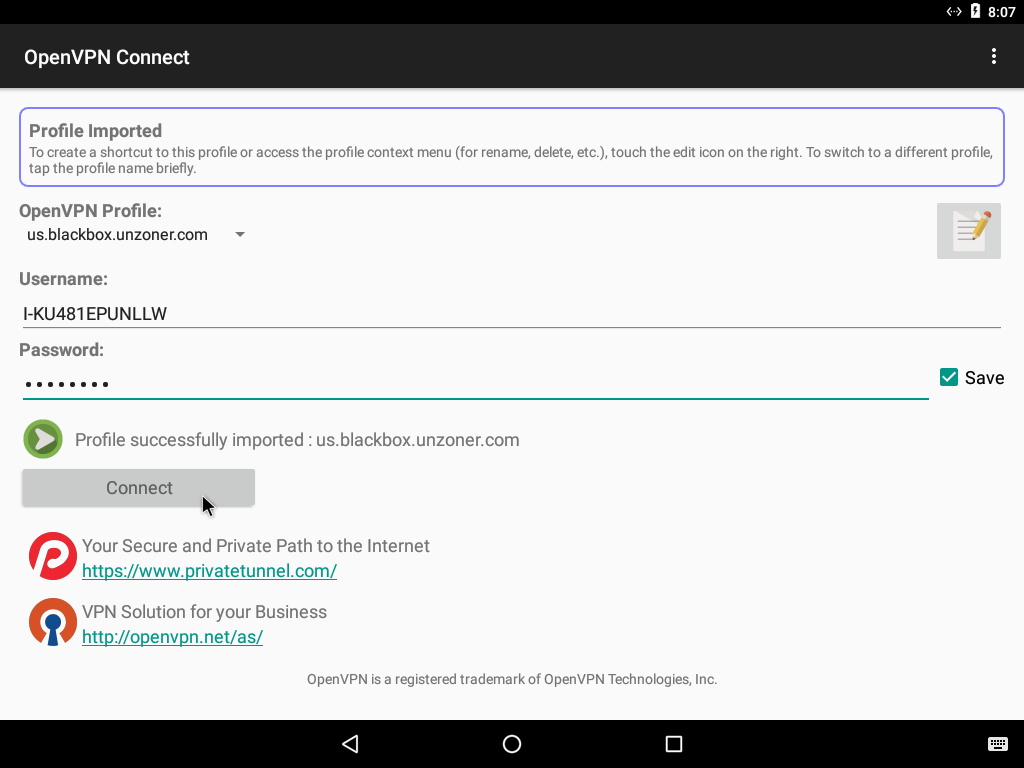Click the battery icon in status bar
Image resolution: width=1024 pixels, height=768 pixels.
[x=975, y=11]
